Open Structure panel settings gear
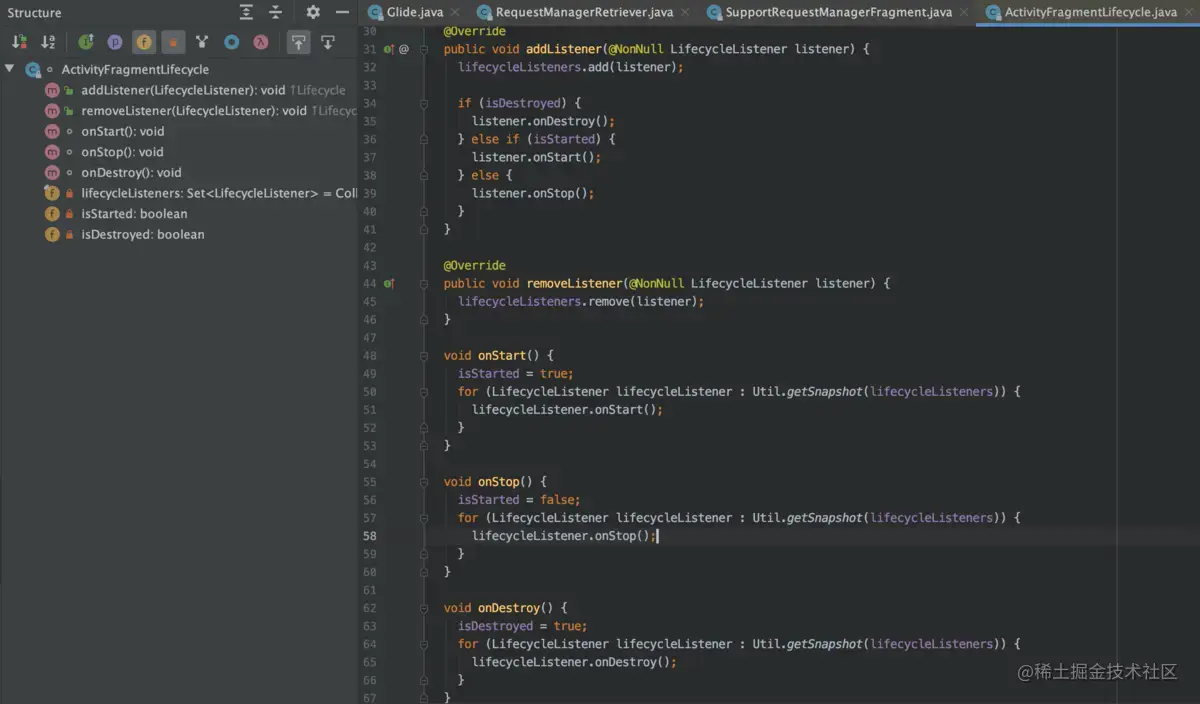 (313, 12)
